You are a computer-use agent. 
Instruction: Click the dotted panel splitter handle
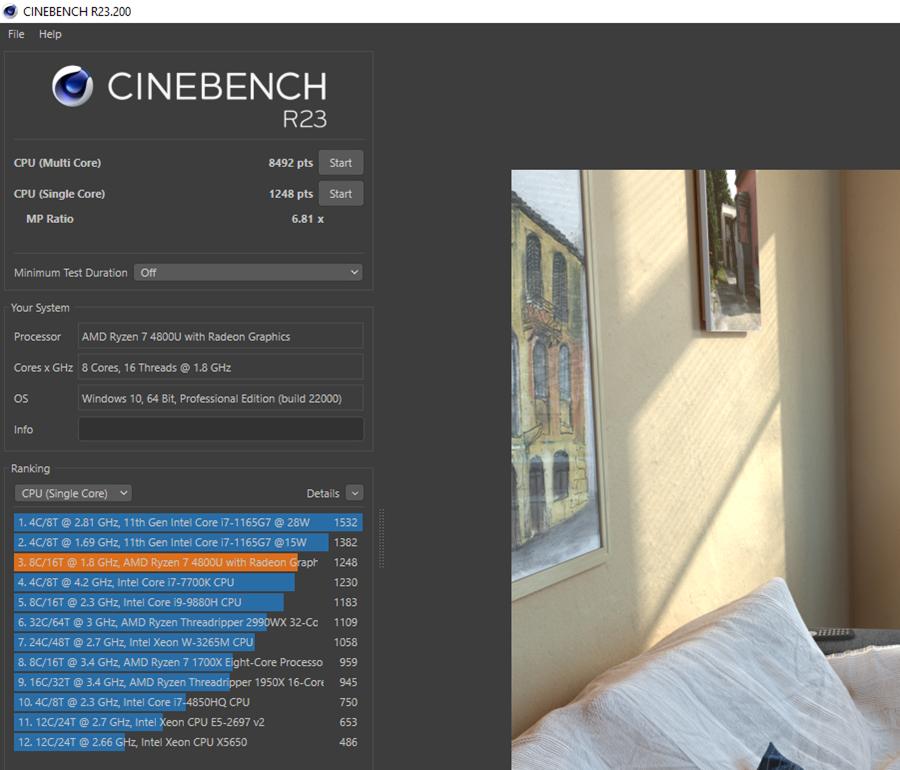click(x=381, y=538)
